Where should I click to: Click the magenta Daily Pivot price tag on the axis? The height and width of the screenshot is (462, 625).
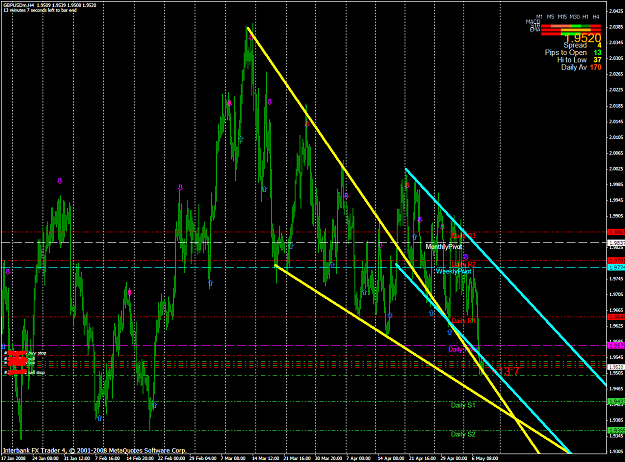pos(616,346)
